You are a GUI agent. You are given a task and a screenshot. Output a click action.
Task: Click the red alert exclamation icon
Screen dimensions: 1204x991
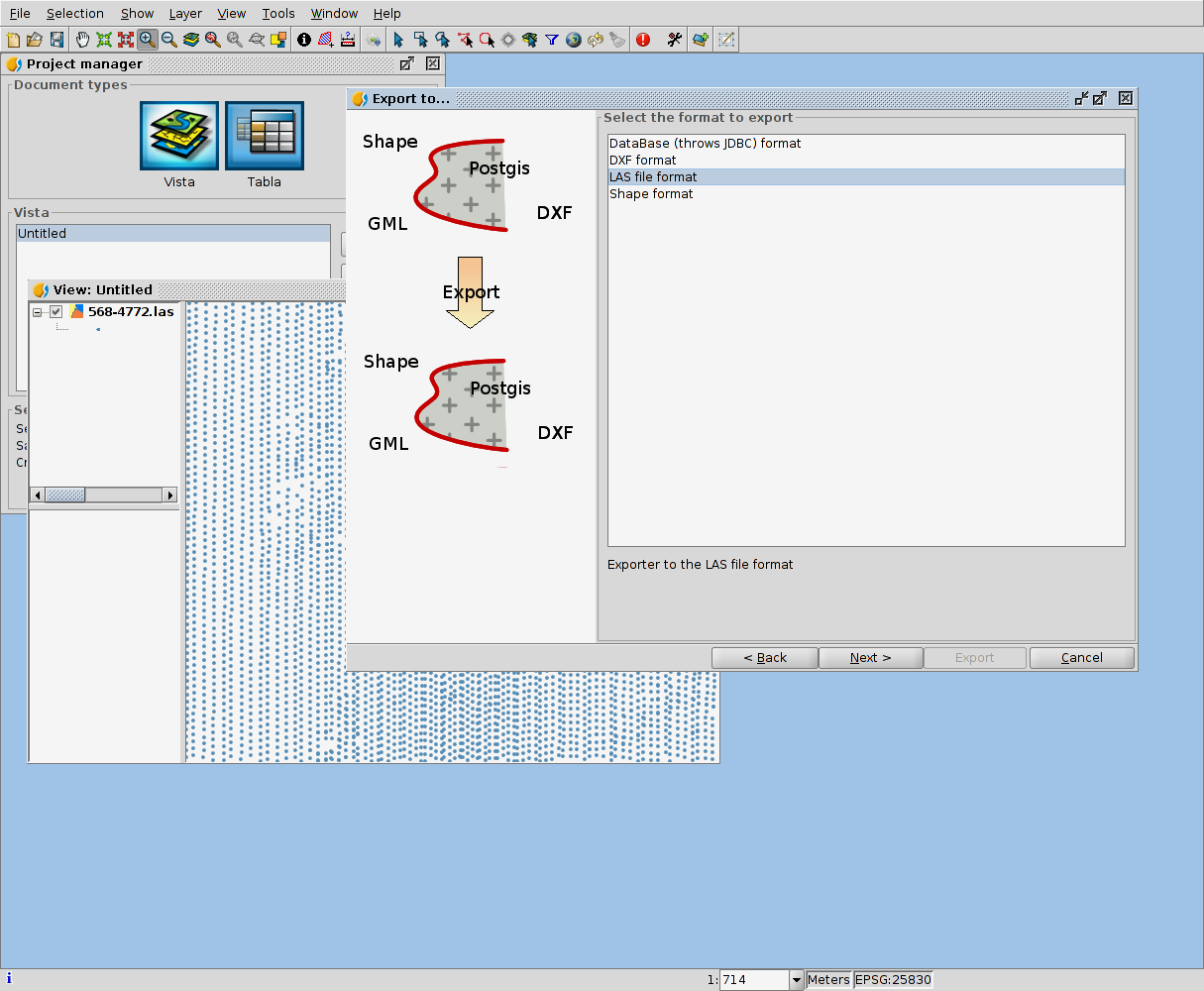tap(643, 40)
